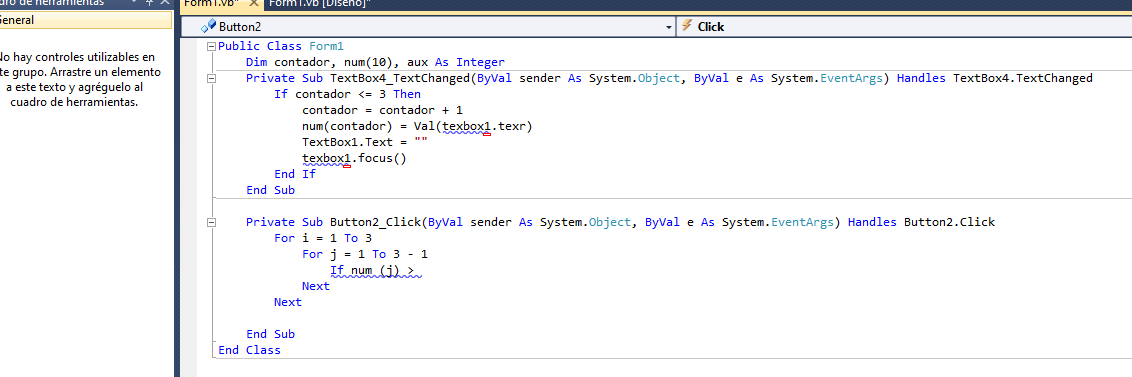The height and width of the screenshot is (377, 1132).
Task: Click the 'If contador <= 3 Then' line
Action: tap(347, 94)
